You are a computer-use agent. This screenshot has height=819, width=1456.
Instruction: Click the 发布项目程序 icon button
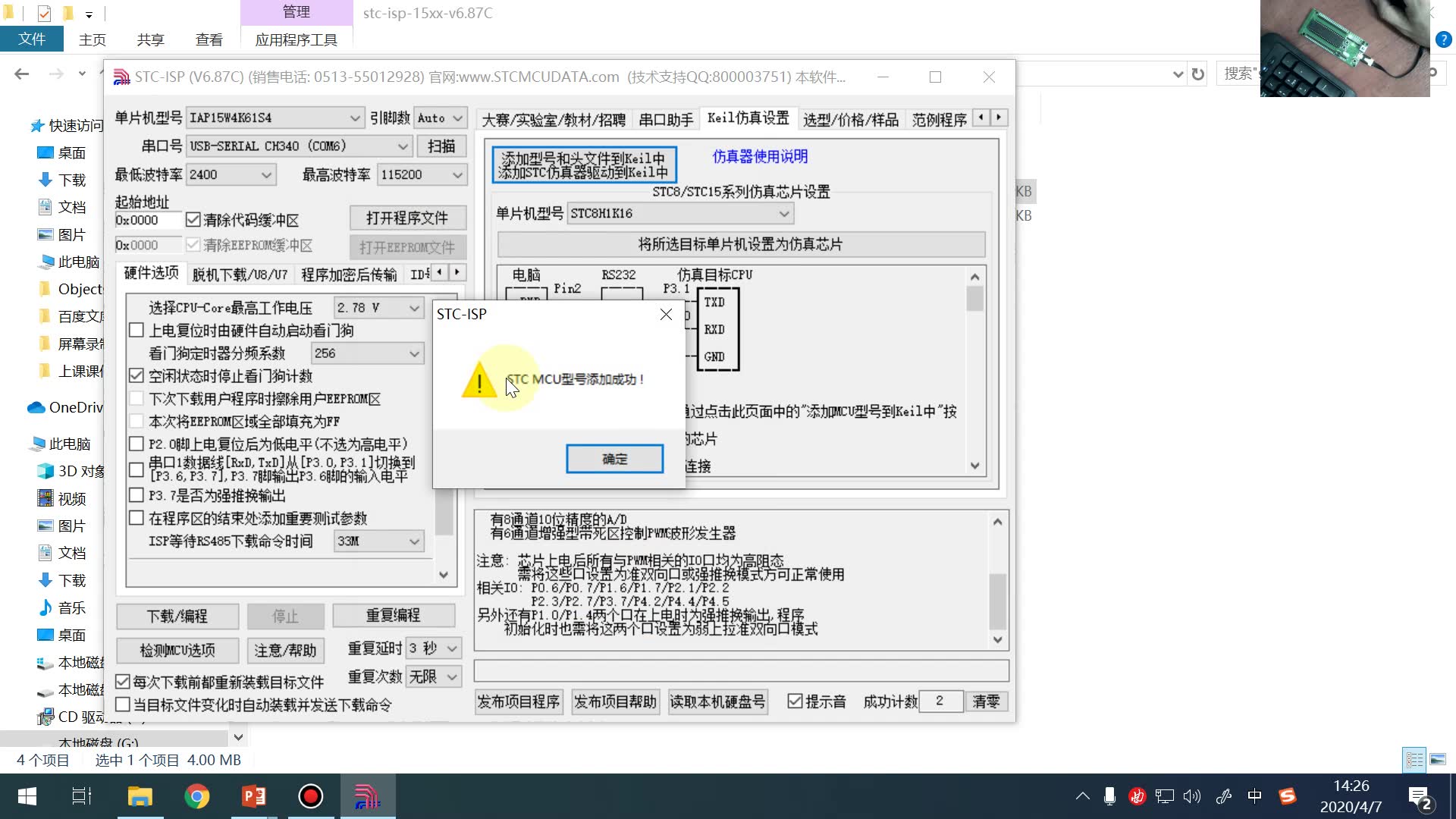[519, 701]
